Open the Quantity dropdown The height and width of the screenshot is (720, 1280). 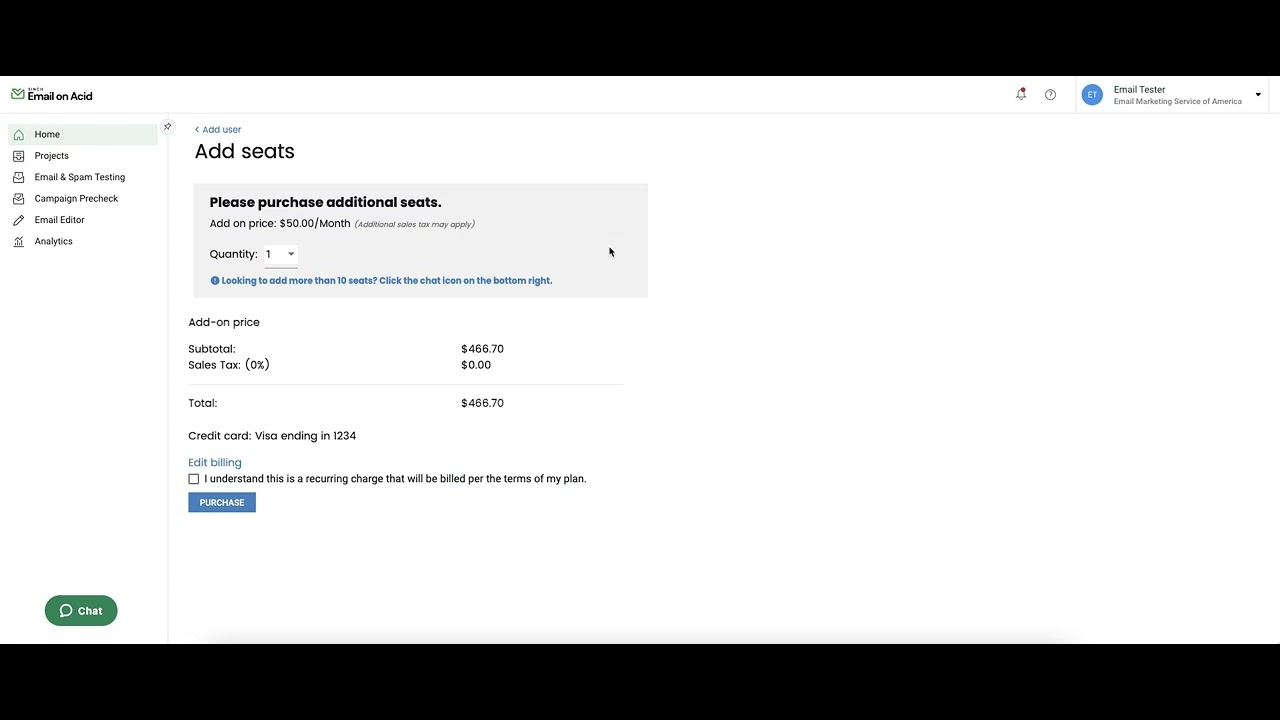(x=281, y=254)
